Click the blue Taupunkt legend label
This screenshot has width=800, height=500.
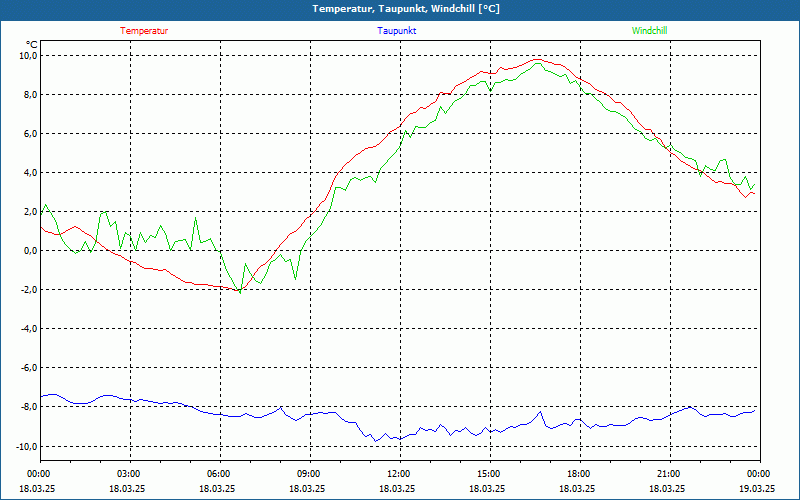click(396, 31)
